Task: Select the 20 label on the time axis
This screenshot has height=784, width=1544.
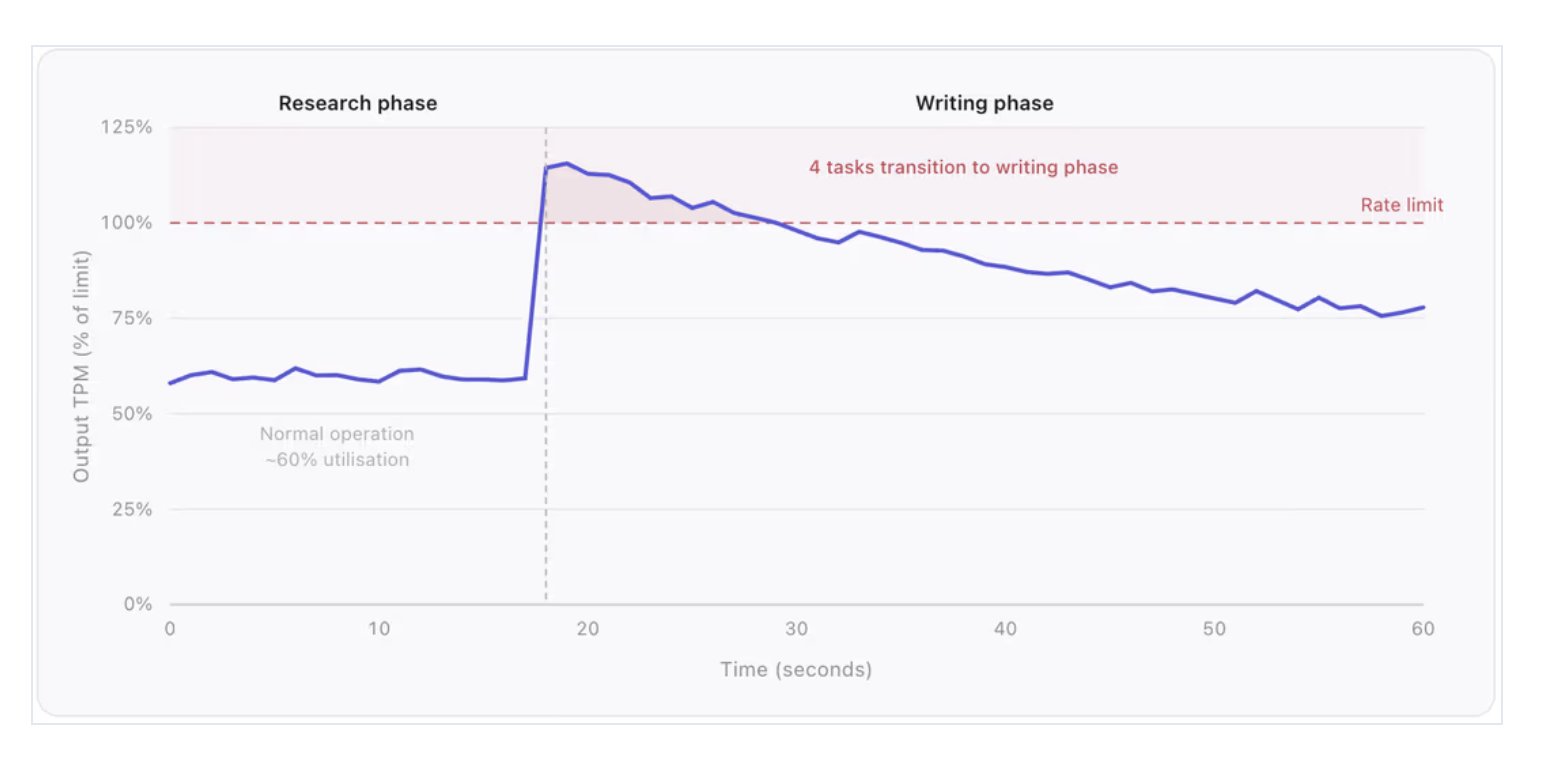Action: click(587, 629)
